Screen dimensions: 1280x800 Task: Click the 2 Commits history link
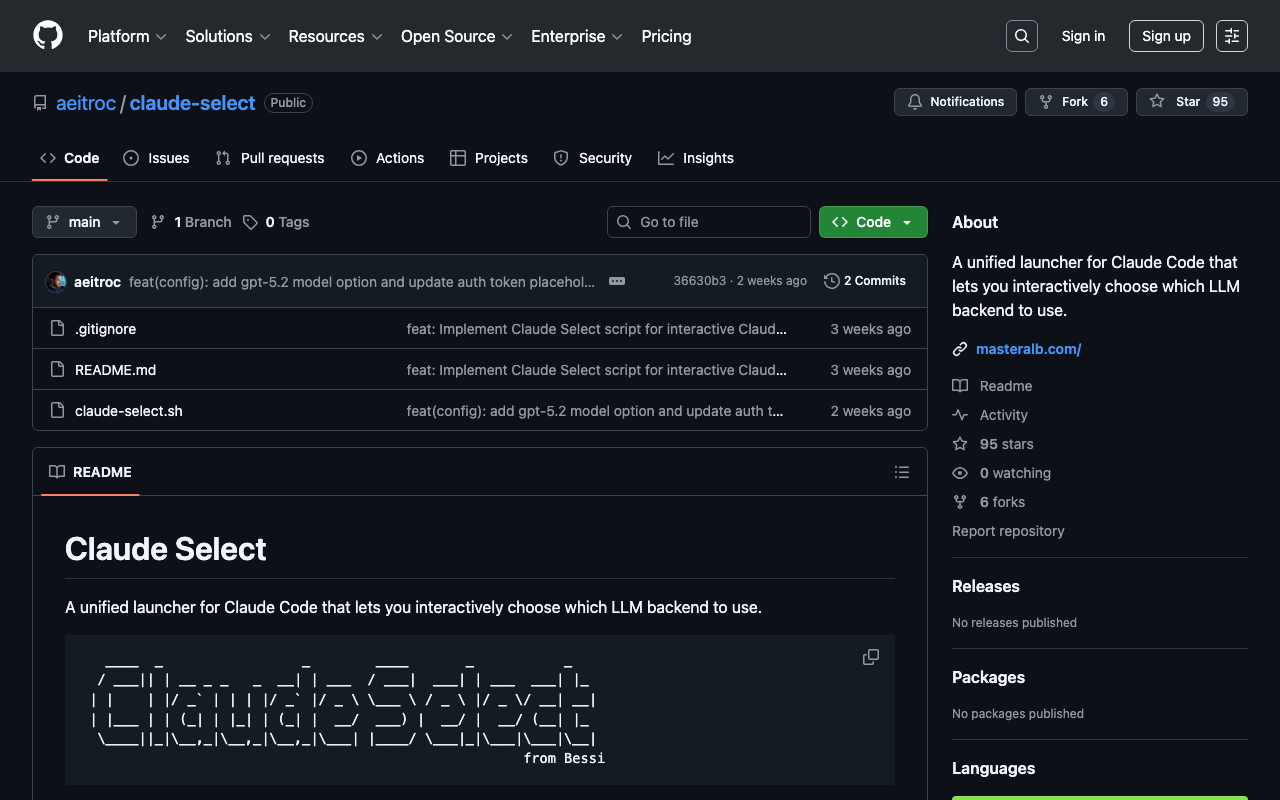[x=865, y=281]
